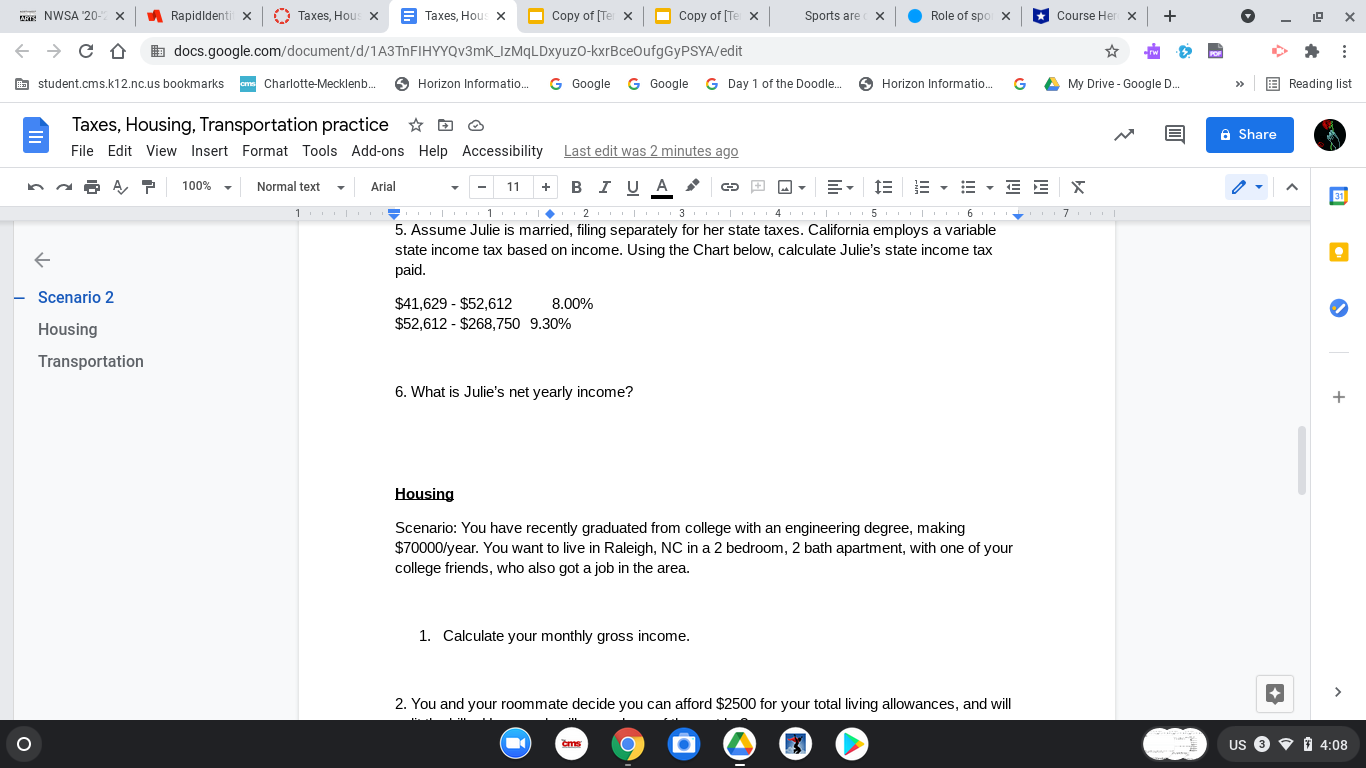Screen dimensions: 1366x768
Task: Open the Arial font family dropdown
Action: (410, 187)
